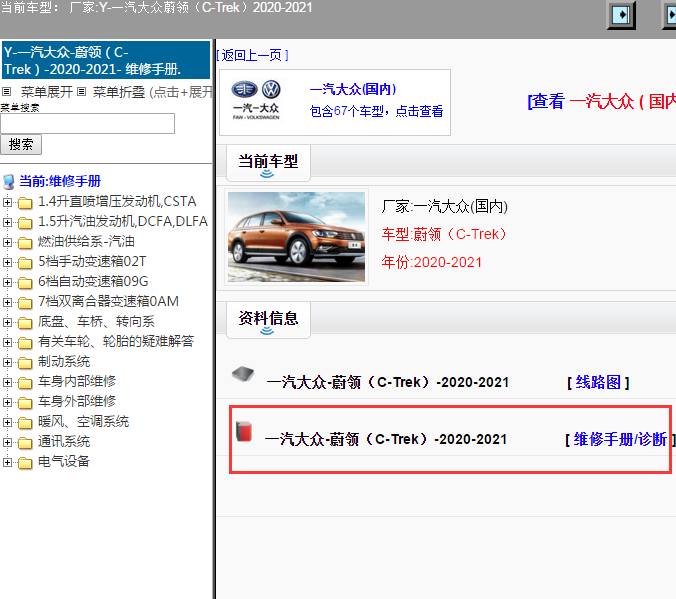This screenshot has height=599, width=676.
Task: Click the 菜单折叠 menu option
Action: click(x=119, y=92)
